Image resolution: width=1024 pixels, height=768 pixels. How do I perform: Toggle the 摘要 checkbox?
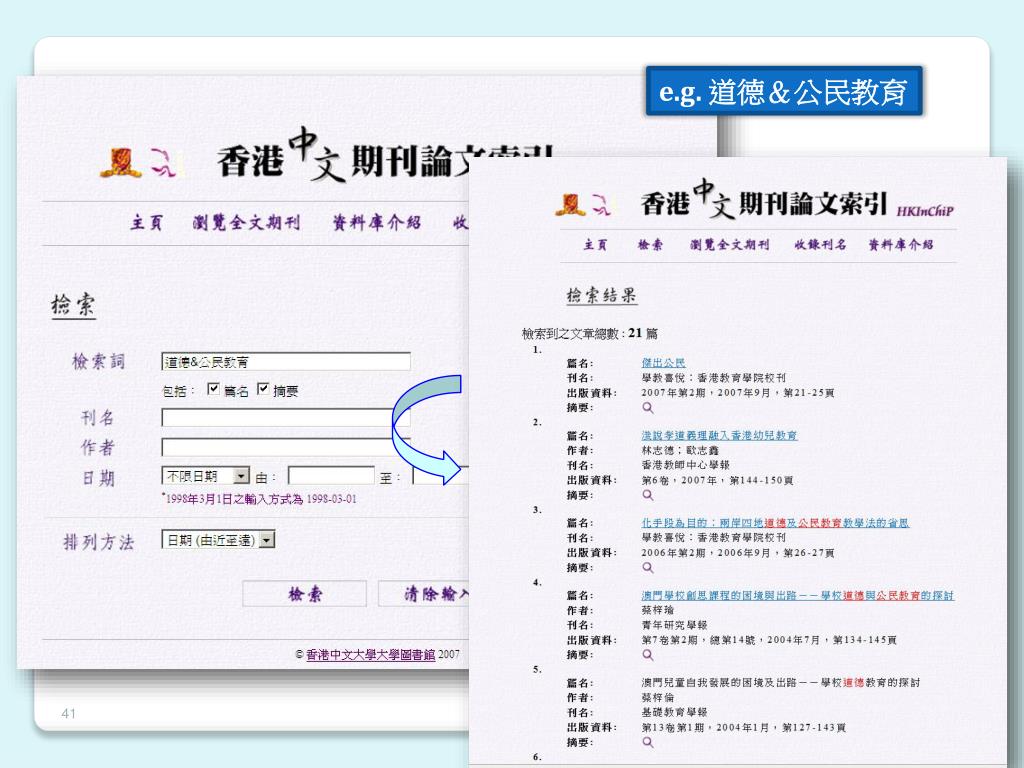click(x=263, y=389)
